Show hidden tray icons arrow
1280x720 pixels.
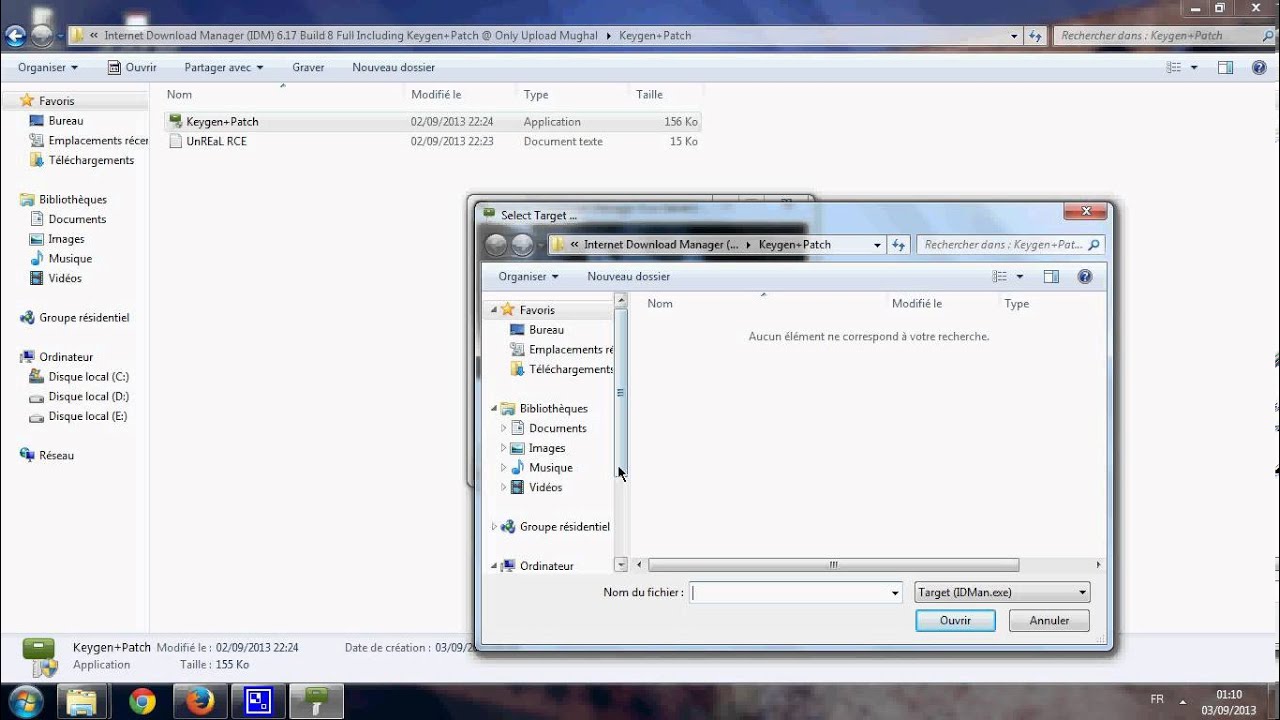(x=1183, y=702)
